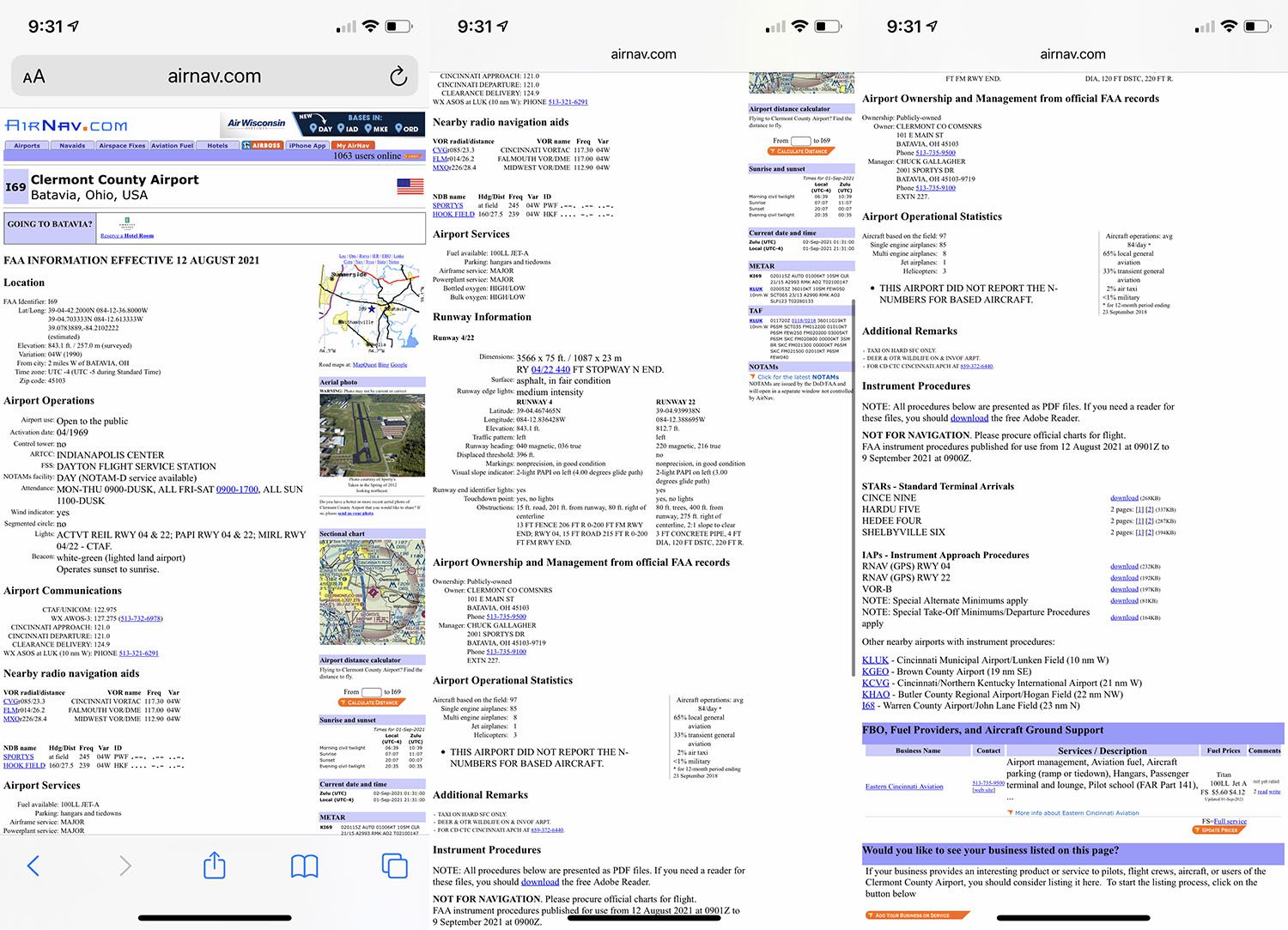The width and height of the screenshot is (1288, 930).
Task: Open the Navaids tab
Action: tap(72, 146)
